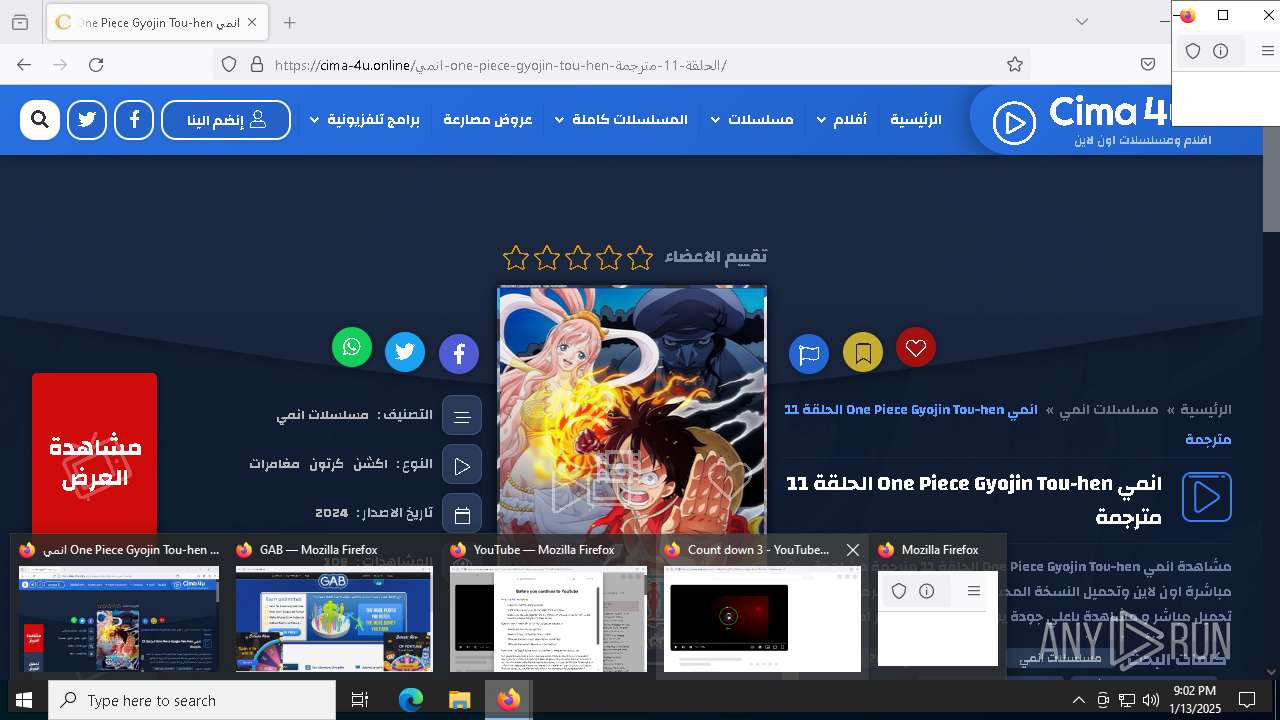Viewport: 1280px width, 720px height.
Task: Click the shield icon in the small Firefox window
Action: click(x=1193, y=51)
